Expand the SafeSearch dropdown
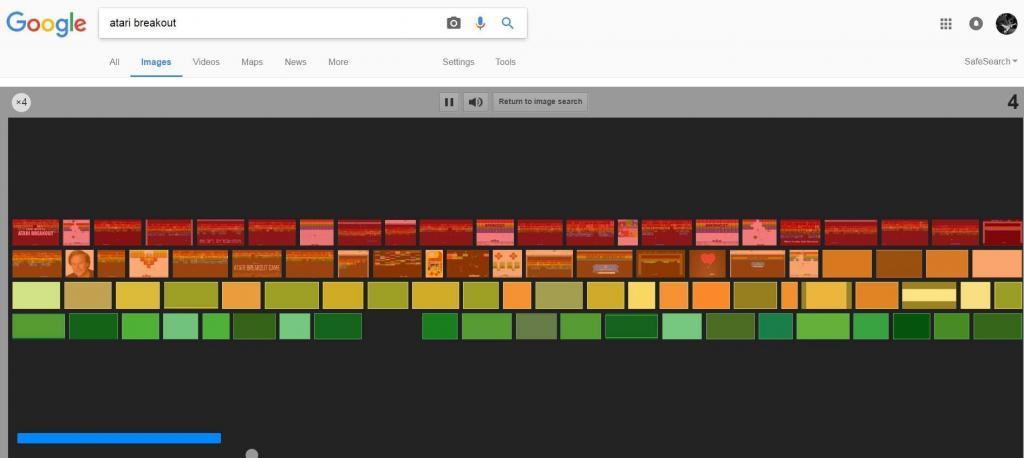 (991, 61)
